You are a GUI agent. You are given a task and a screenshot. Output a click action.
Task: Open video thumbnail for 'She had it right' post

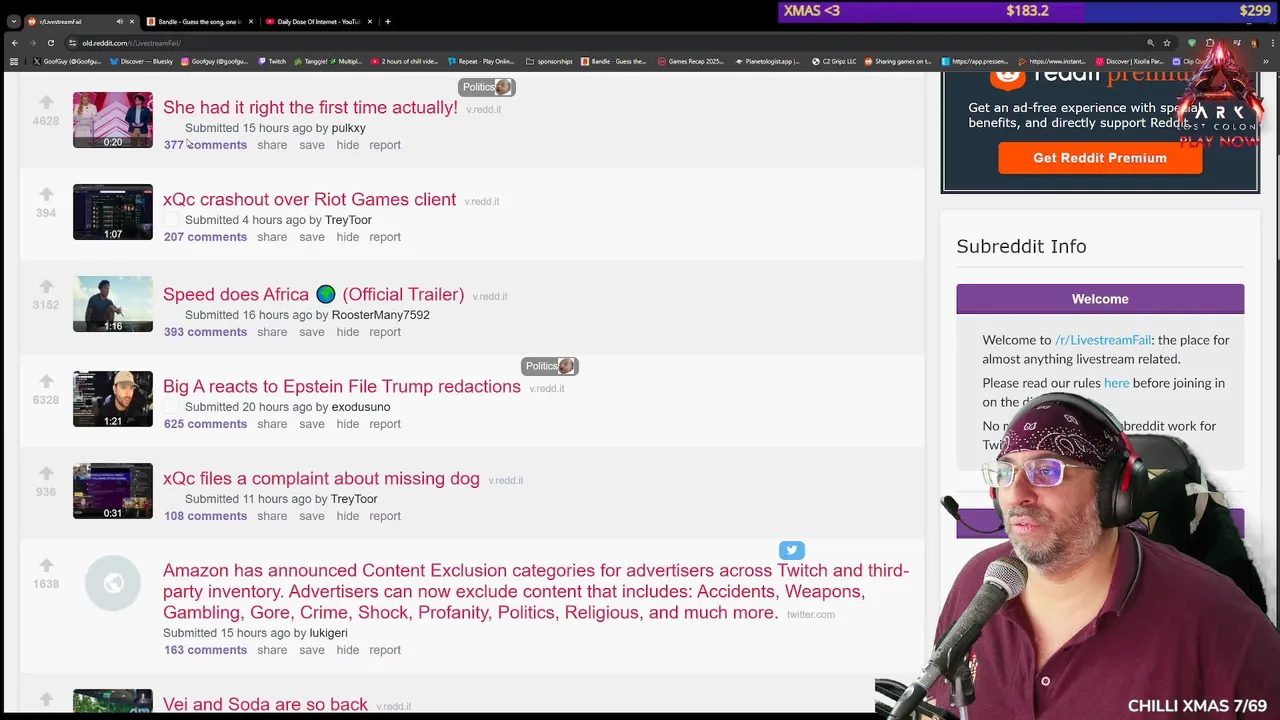[113, 120]
